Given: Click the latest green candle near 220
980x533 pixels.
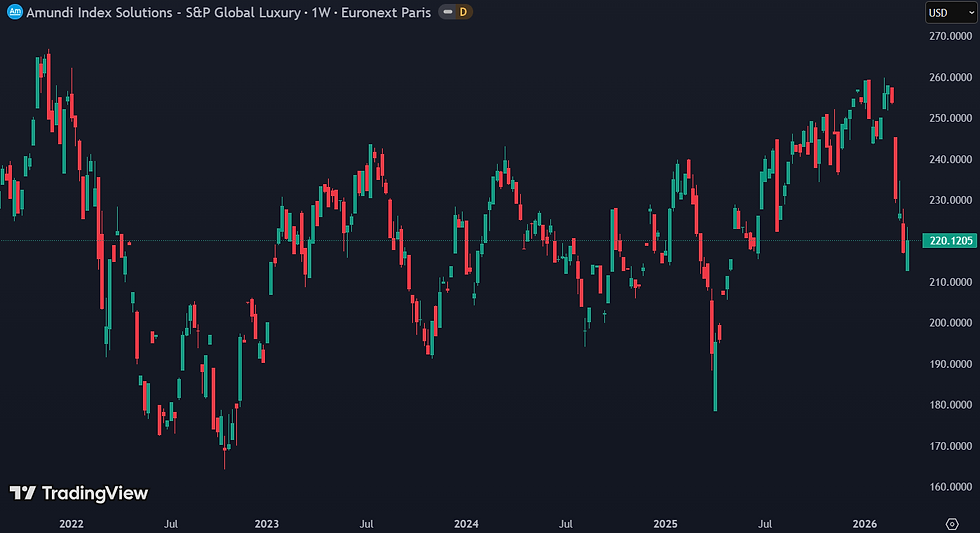Looking at the screenshot, I should [x=908, y=255].
